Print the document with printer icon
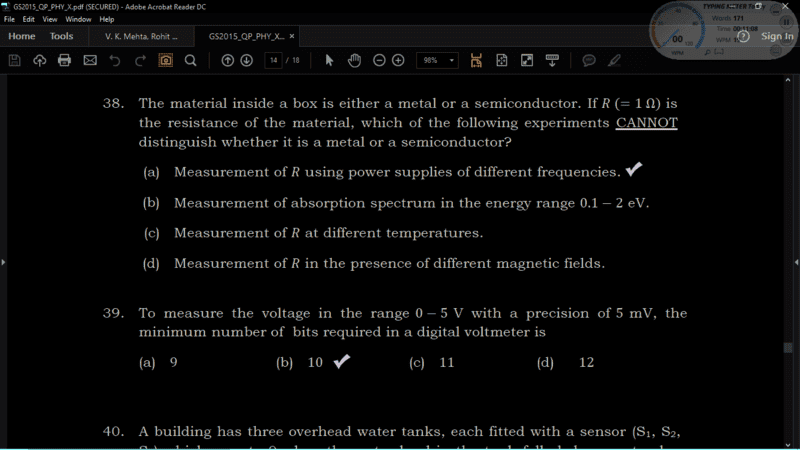800x450 pixels. coord(64,60)
